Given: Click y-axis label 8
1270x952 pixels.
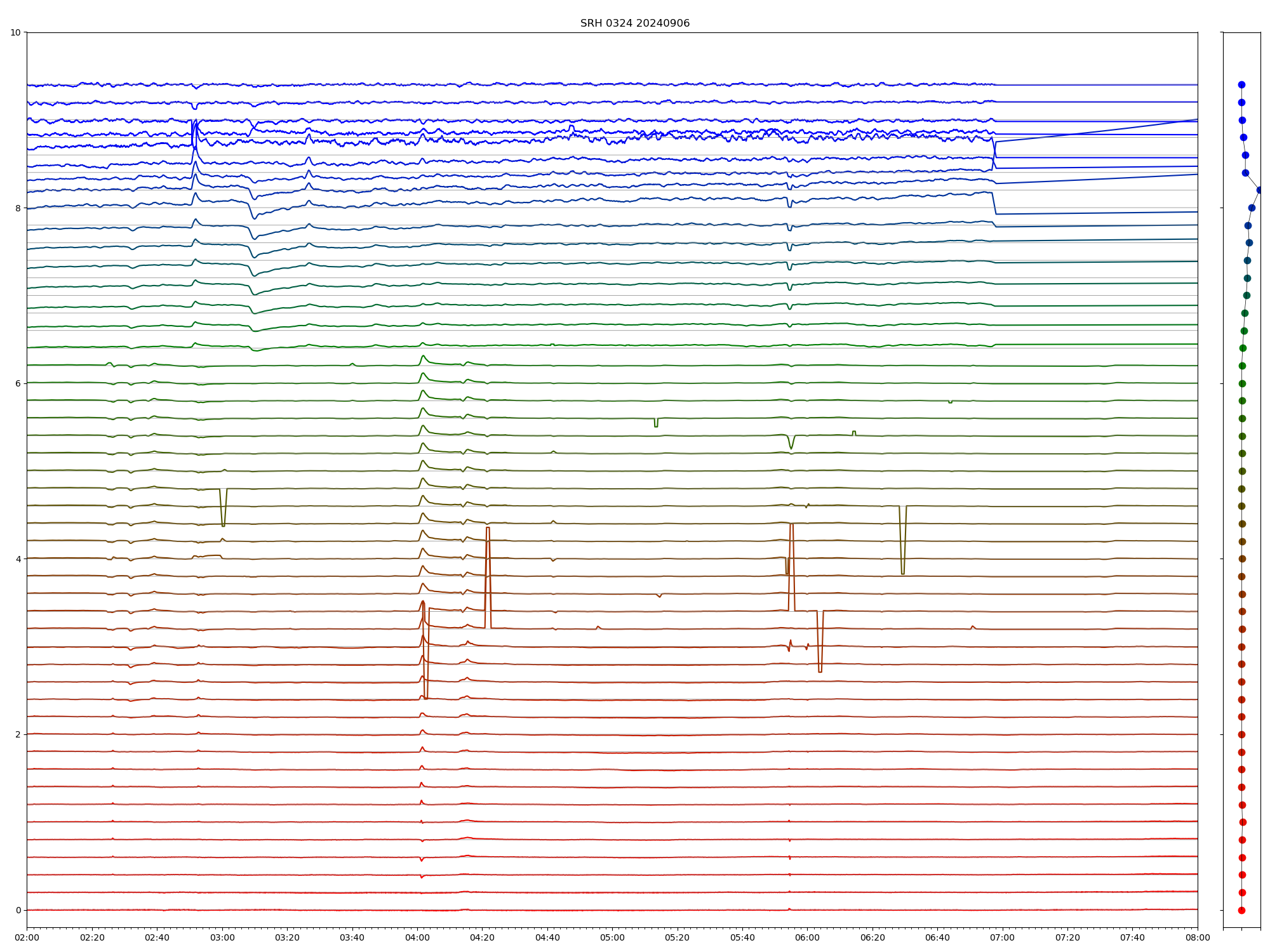Looking at the screenshot, I should point(18,208).
